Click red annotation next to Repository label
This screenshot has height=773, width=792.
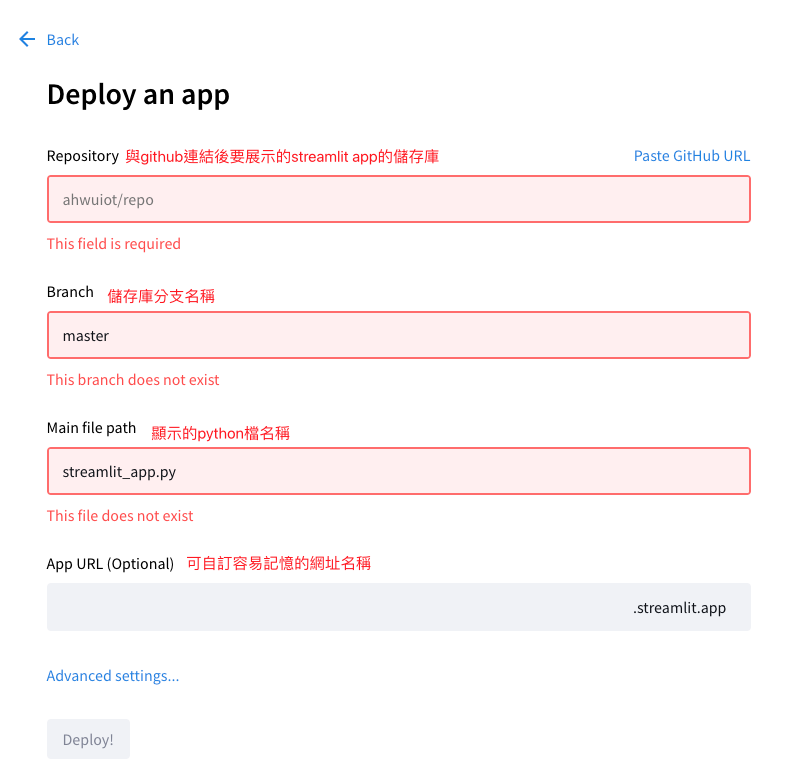[282, 157]
